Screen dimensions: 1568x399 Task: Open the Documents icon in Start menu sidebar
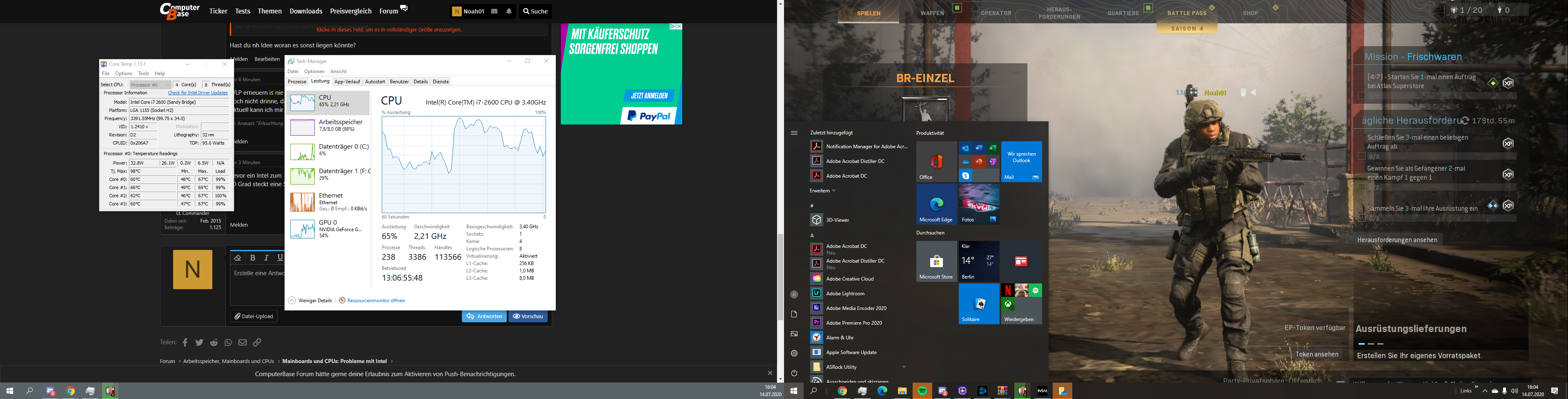[x=794, y=314]
